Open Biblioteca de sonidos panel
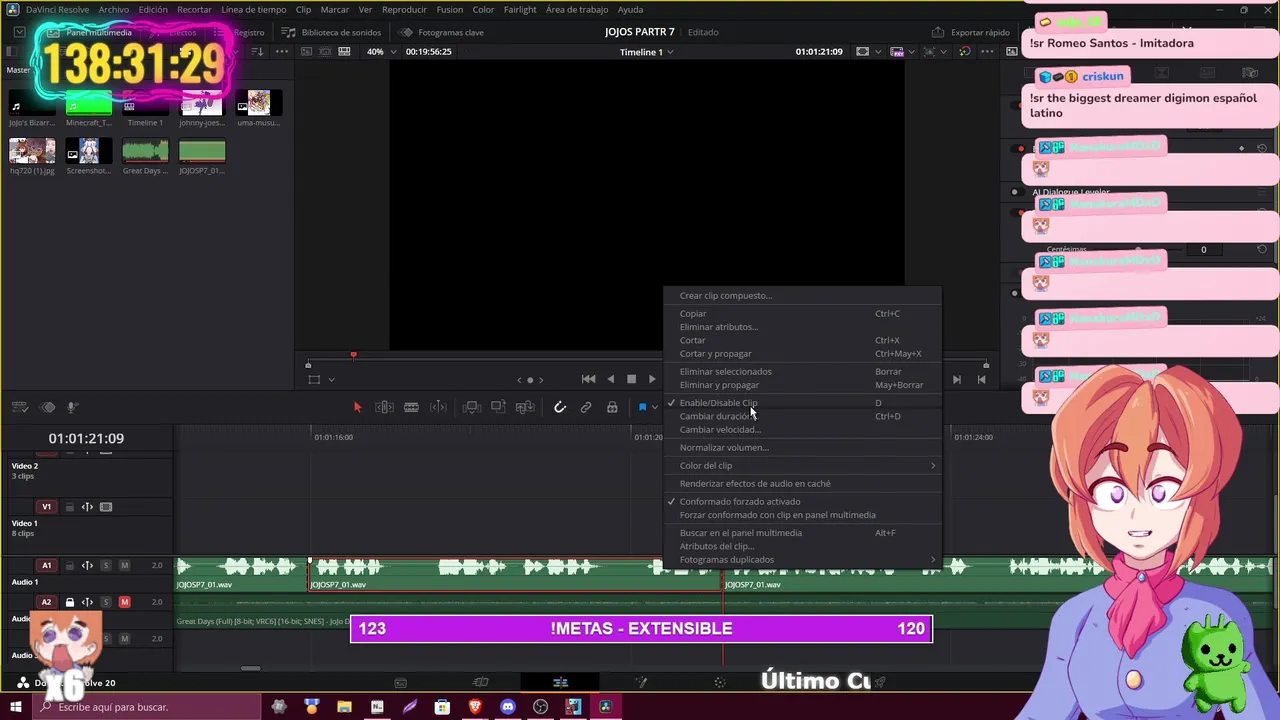The image size is (1280, 720). 332,32
